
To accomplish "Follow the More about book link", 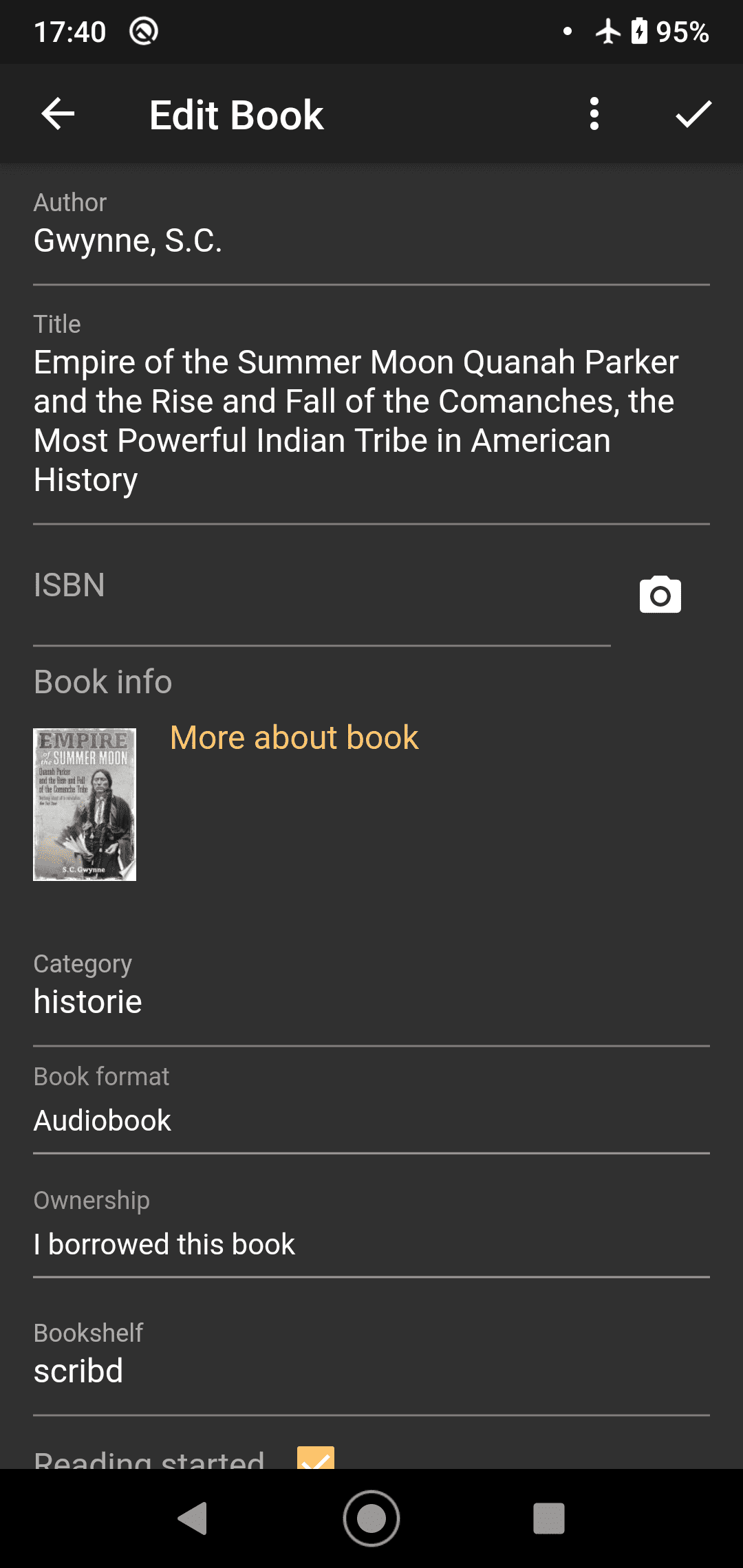I will tap(294, 738).
